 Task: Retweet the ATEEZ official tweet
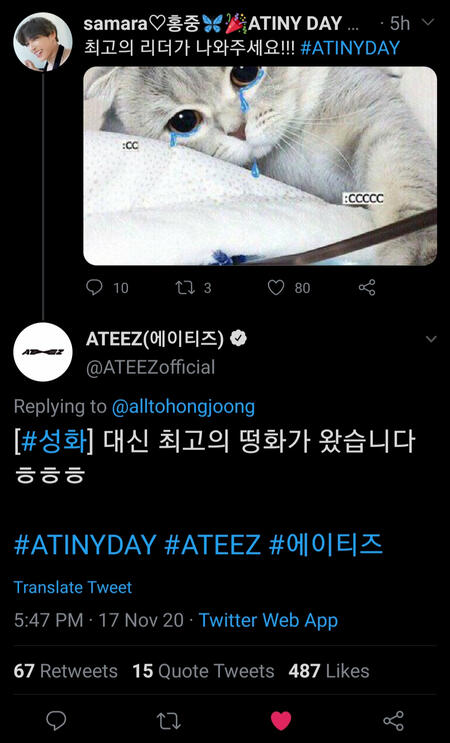coord(168,721)
